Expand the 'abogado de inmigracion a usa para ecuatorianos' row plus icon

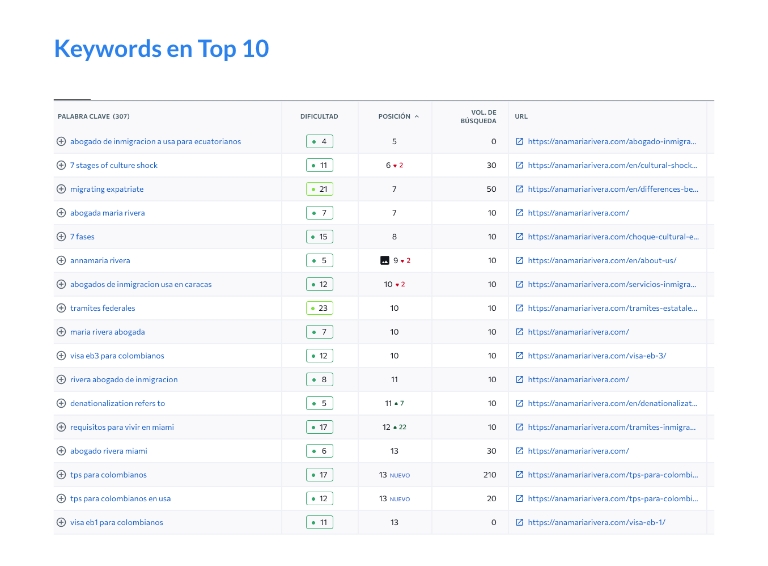pyautogui.click(x=61, y=142)
